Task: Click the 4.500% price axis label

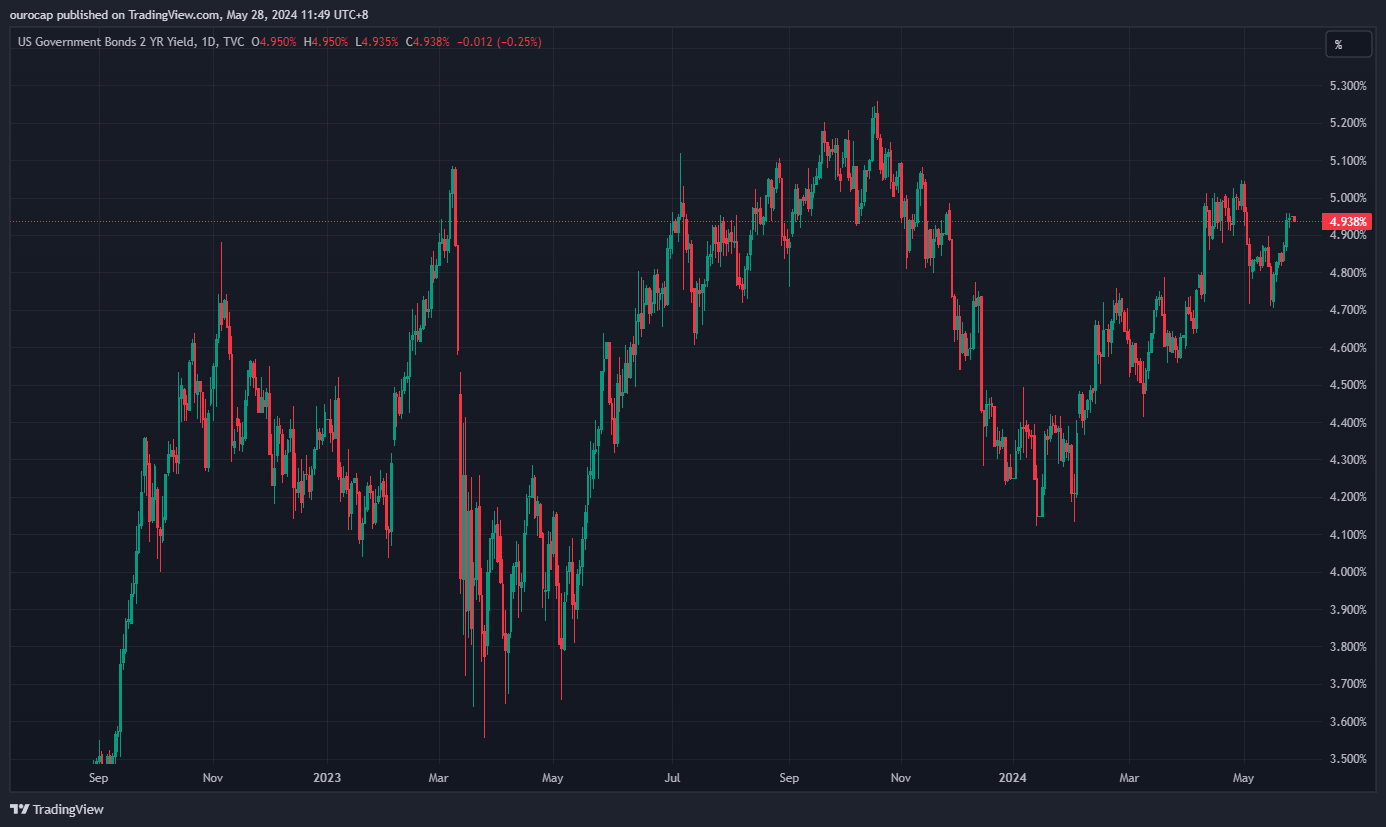Action: (1347, 385)
